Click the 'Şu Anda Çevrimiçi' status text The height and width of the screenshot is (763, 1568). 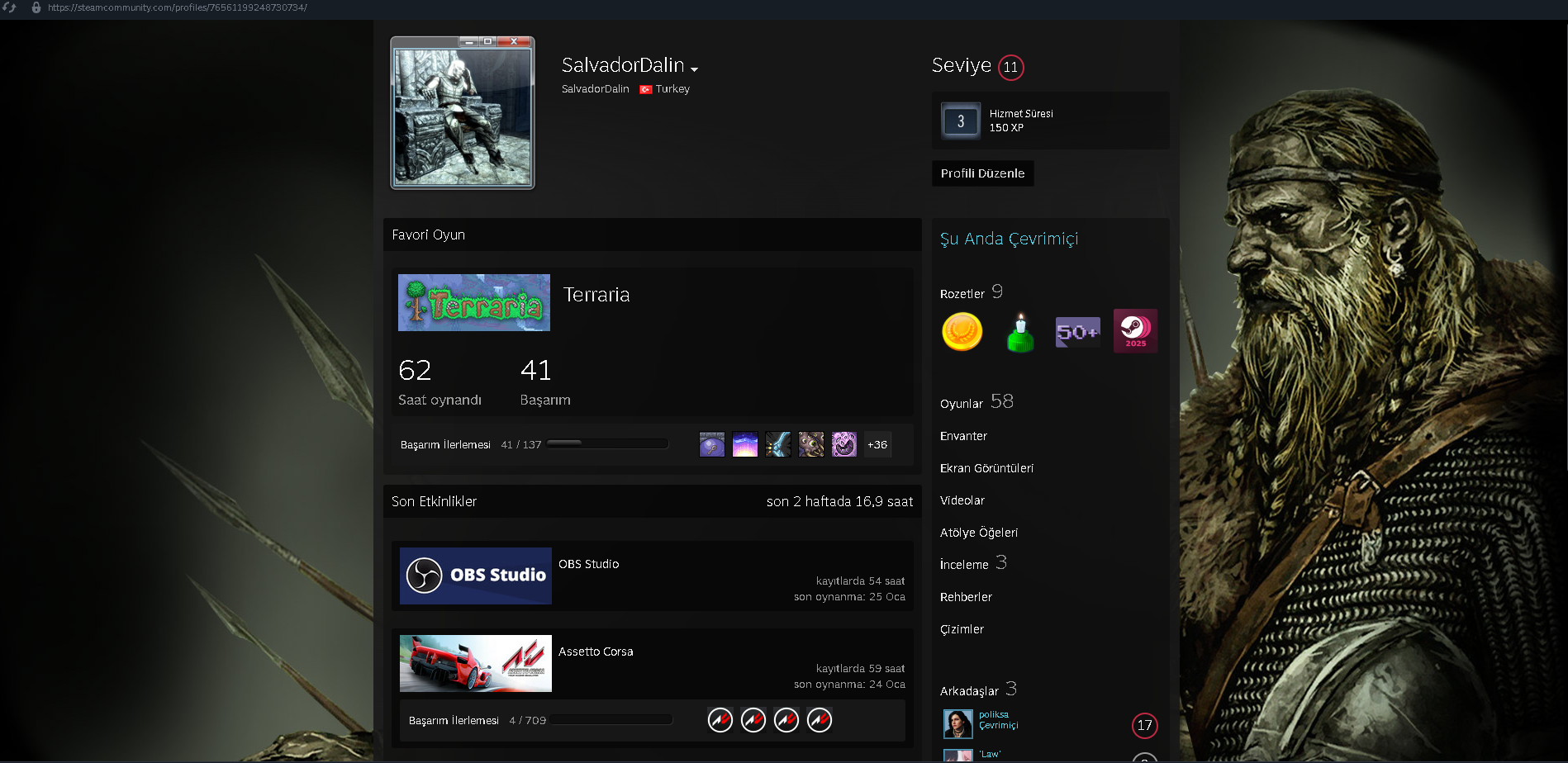pyautogui.click(x=1010, y=239)
